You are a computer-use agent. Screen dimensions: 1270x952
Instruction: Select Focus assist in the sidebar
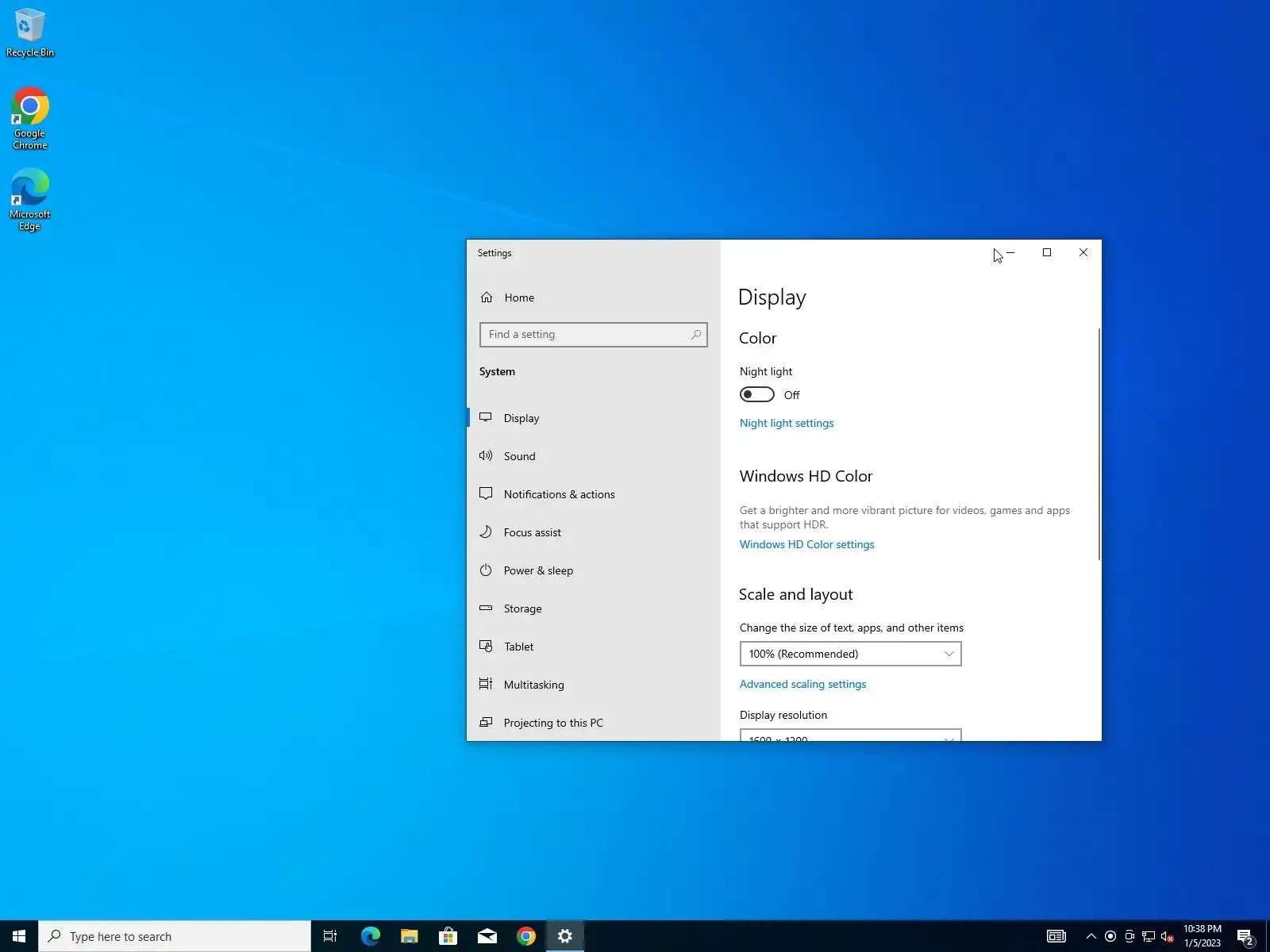594,532
